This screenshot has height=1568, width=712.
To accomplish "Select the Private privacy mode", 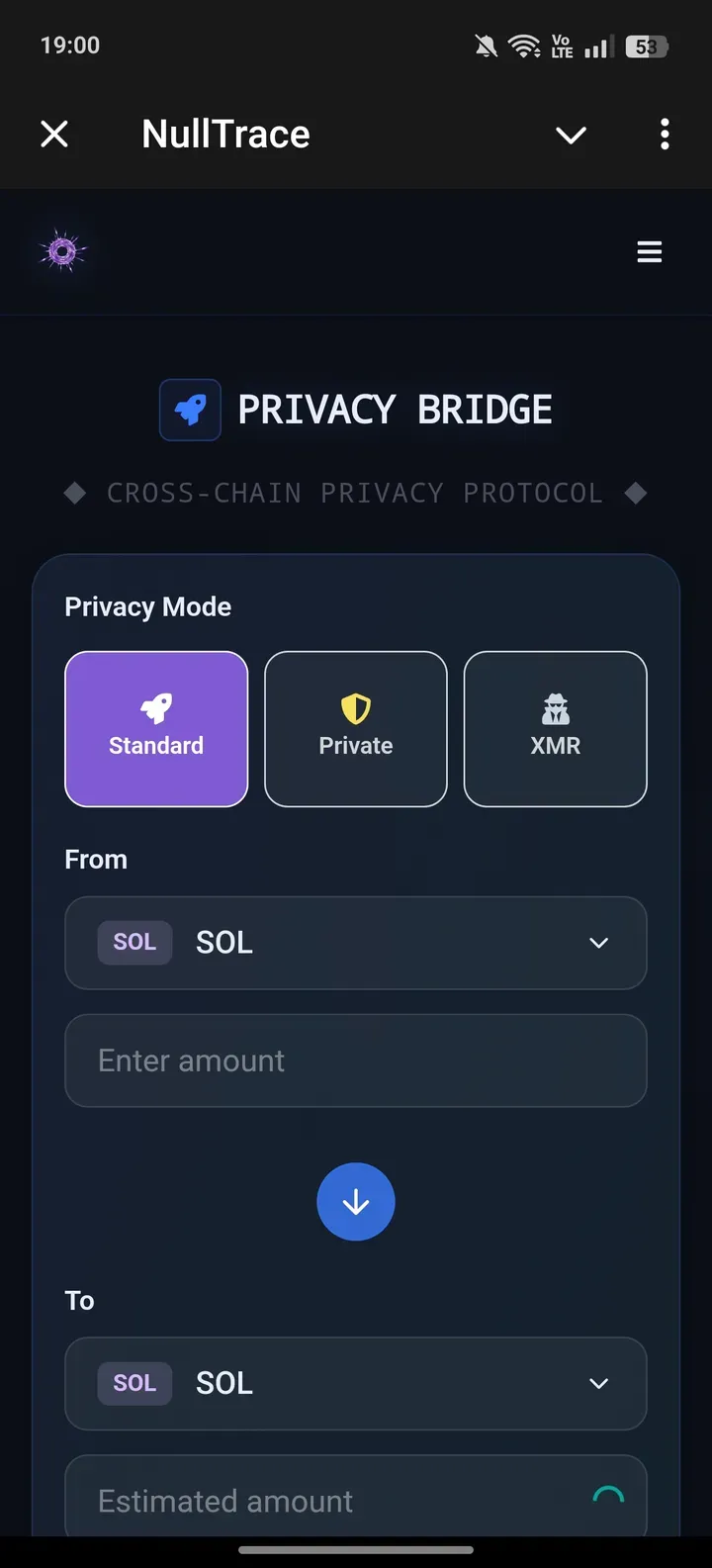I will tap(355, 728).
